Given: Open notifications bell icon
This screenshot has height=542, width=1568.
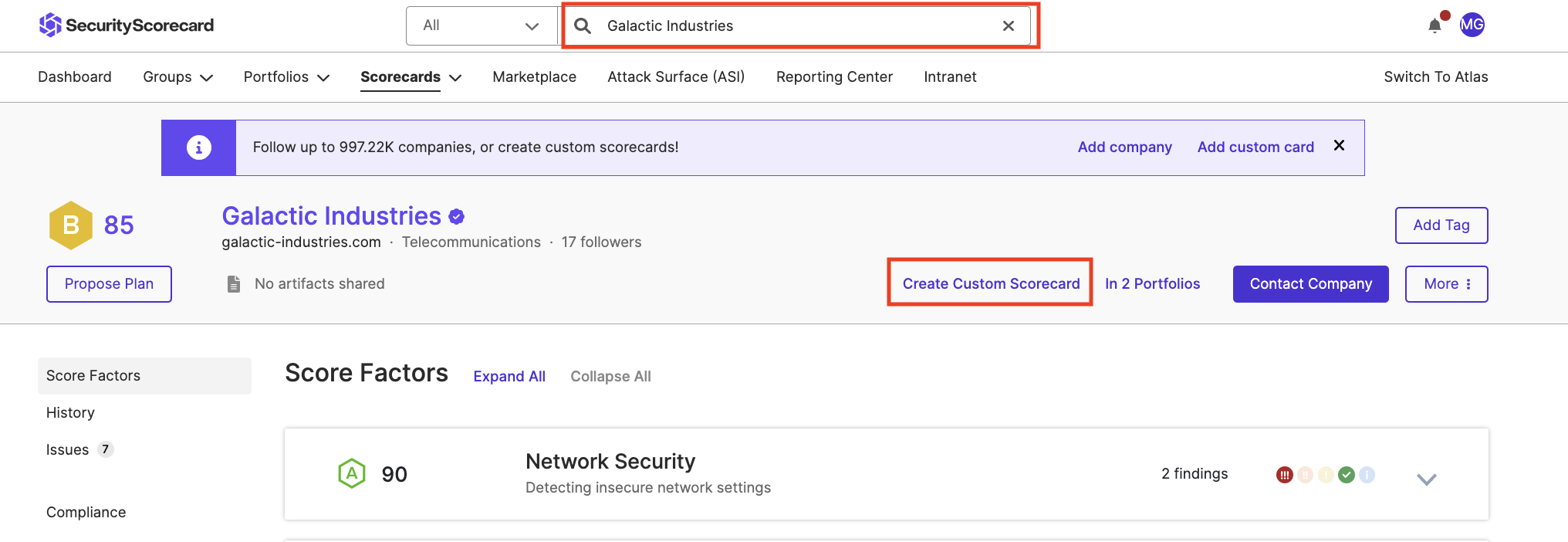Looking at the screenshot, I should click(x=1435, y=25).
